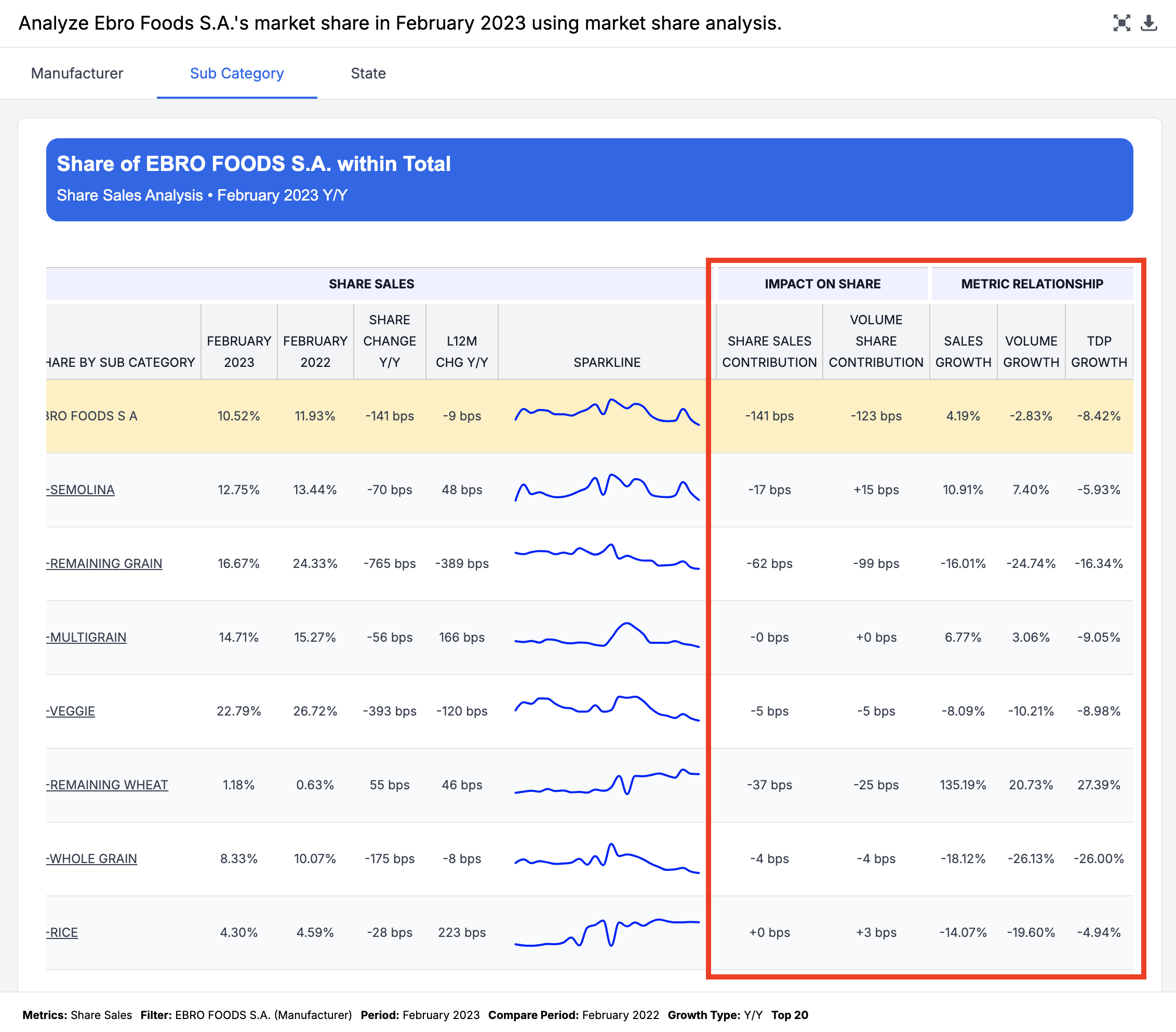Select the Sub Category tab
Screen dimensions: 1176x1032
[236, 73]
